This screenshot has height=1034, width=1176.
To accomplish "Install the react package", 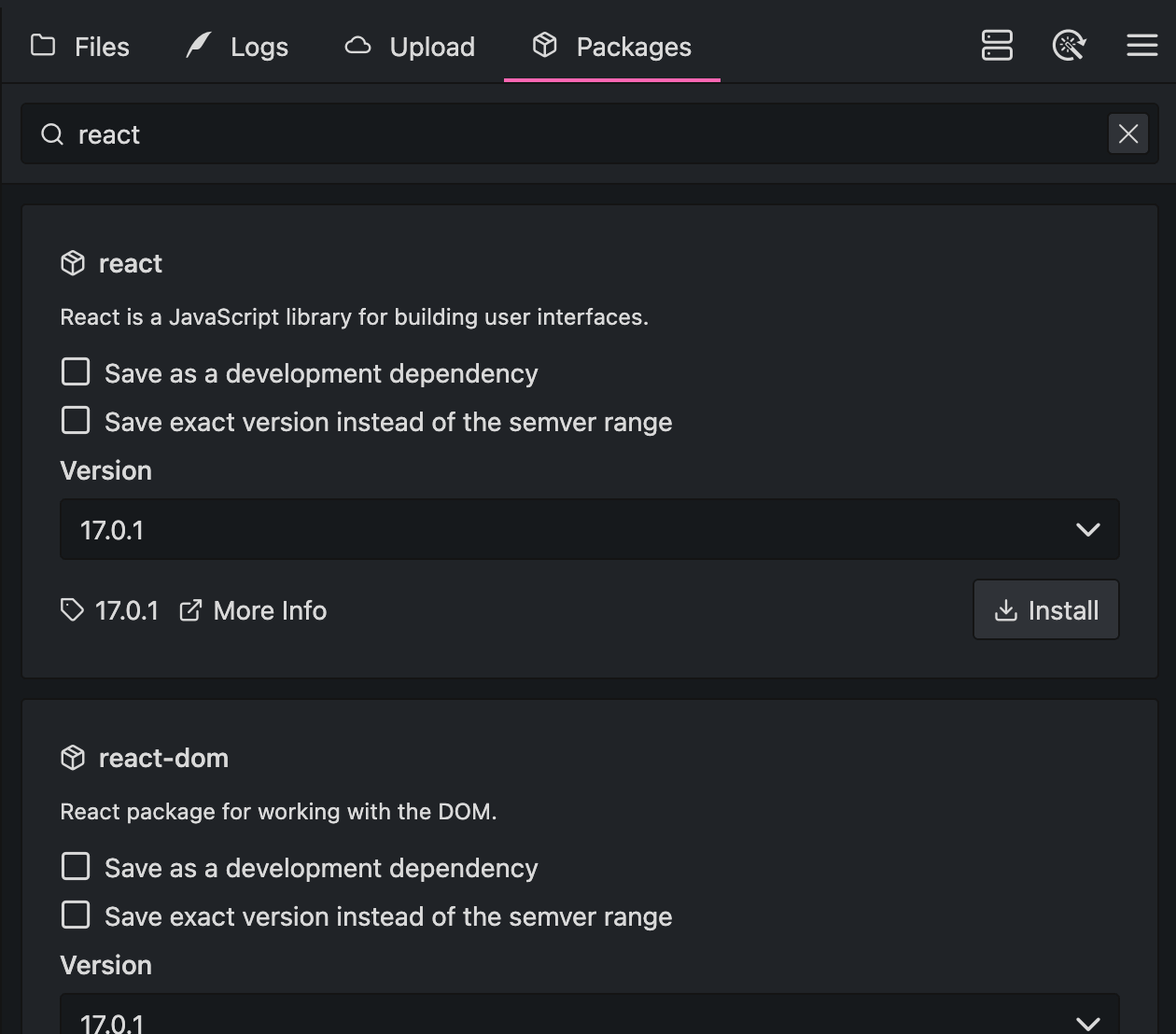I will click(x=1045, y=609).
